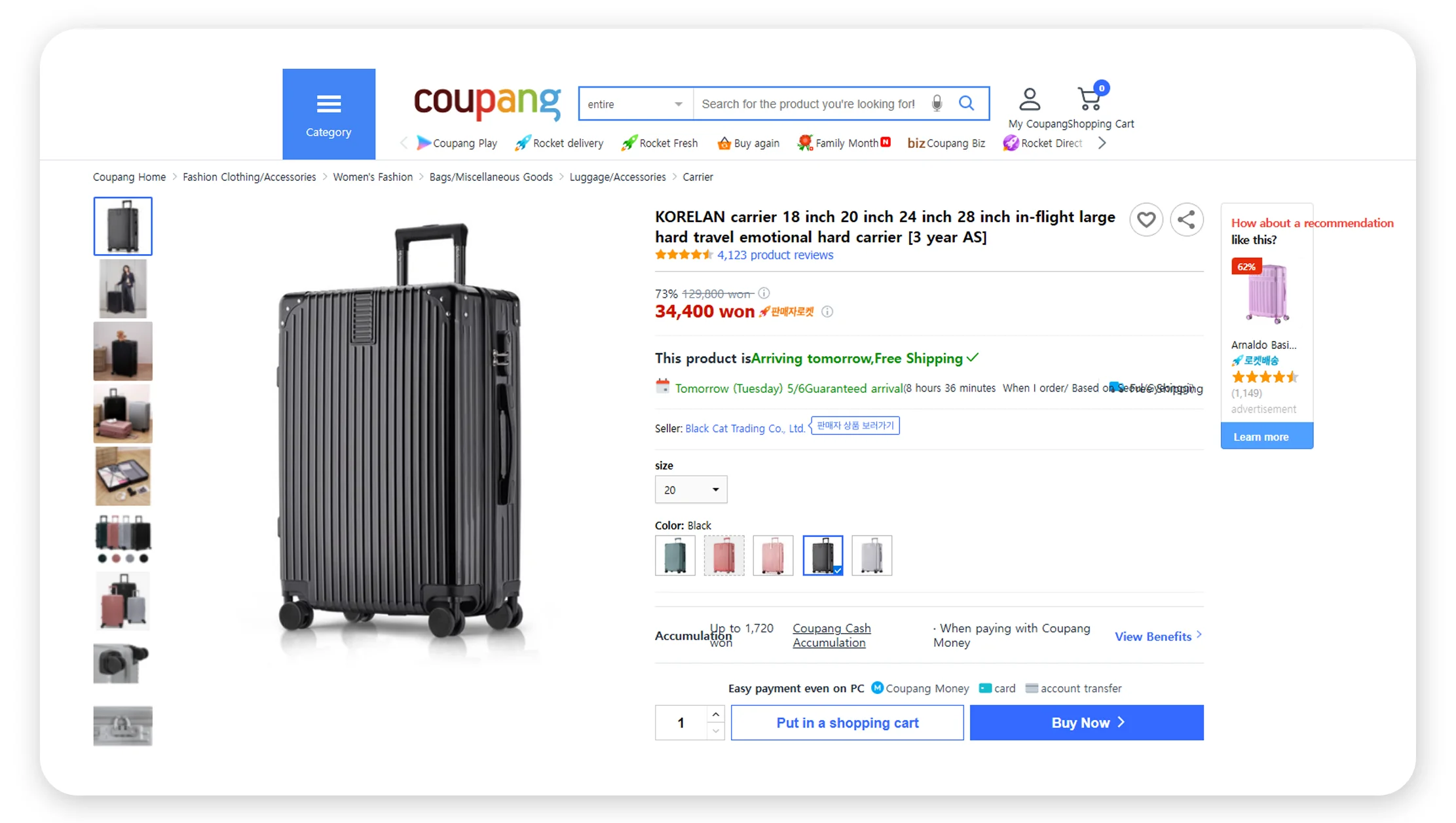
Task: Open the Shopping Cart icon
Action: (1089, 98)
